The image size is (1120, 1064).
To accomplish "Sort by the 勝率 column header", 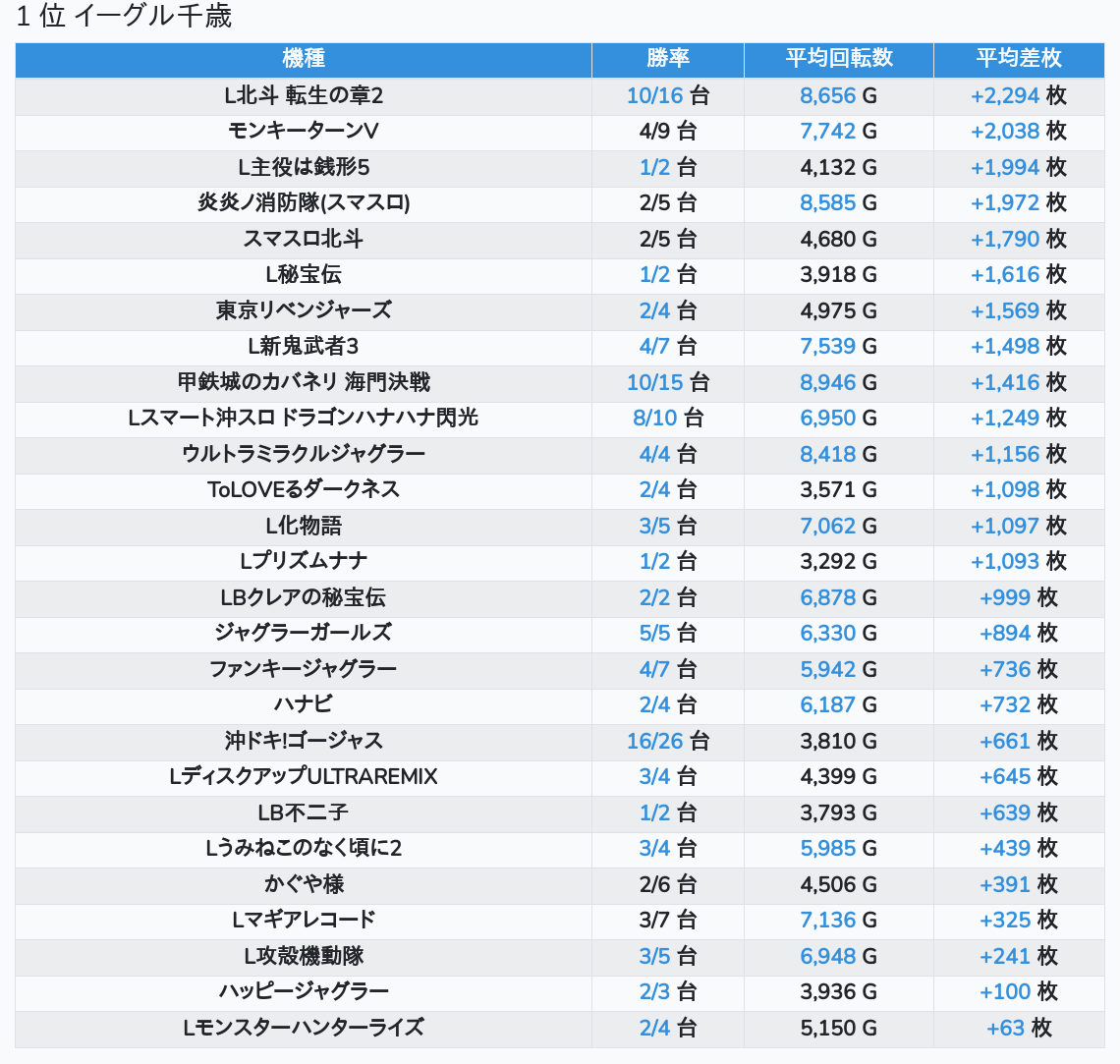I will point(668,59).
